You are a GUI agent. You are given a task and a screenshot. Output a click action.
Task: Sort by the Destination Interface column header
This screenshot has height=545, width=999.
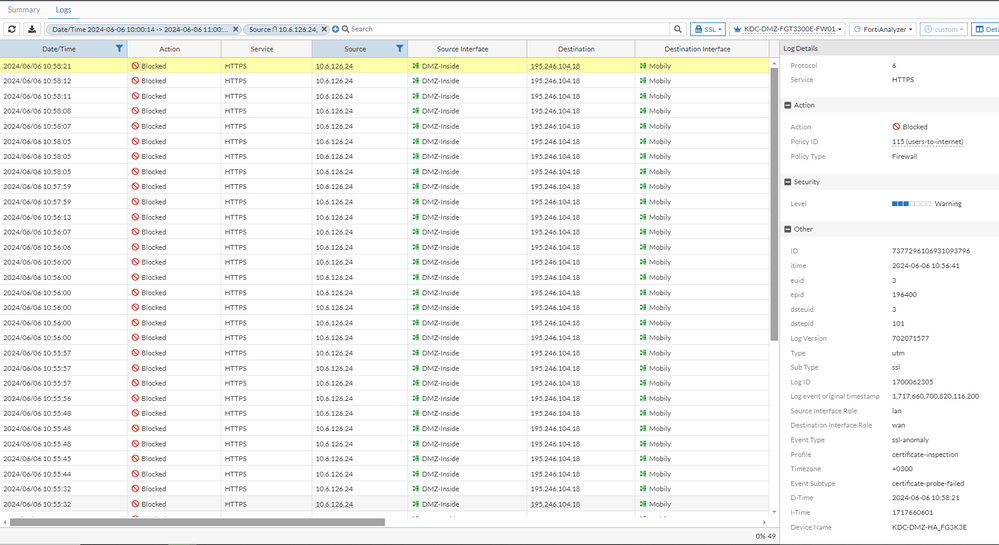pos(697,49)
